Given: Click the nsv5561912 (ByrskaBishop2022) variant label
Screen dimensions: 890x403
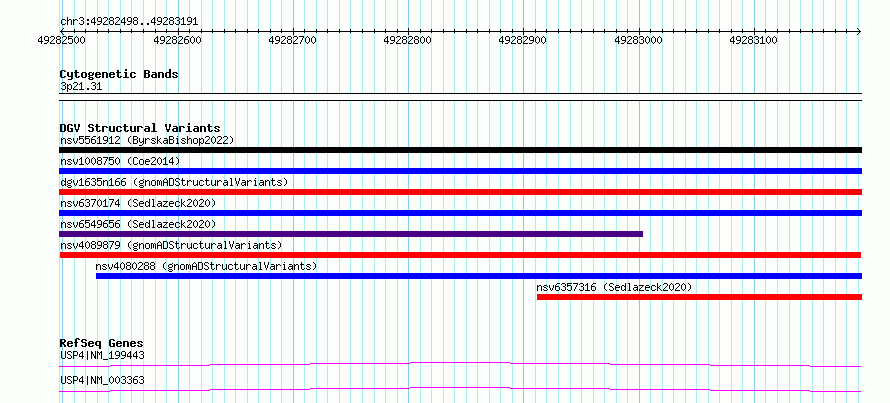Looking at the screenshot, I should coord(146,141).
